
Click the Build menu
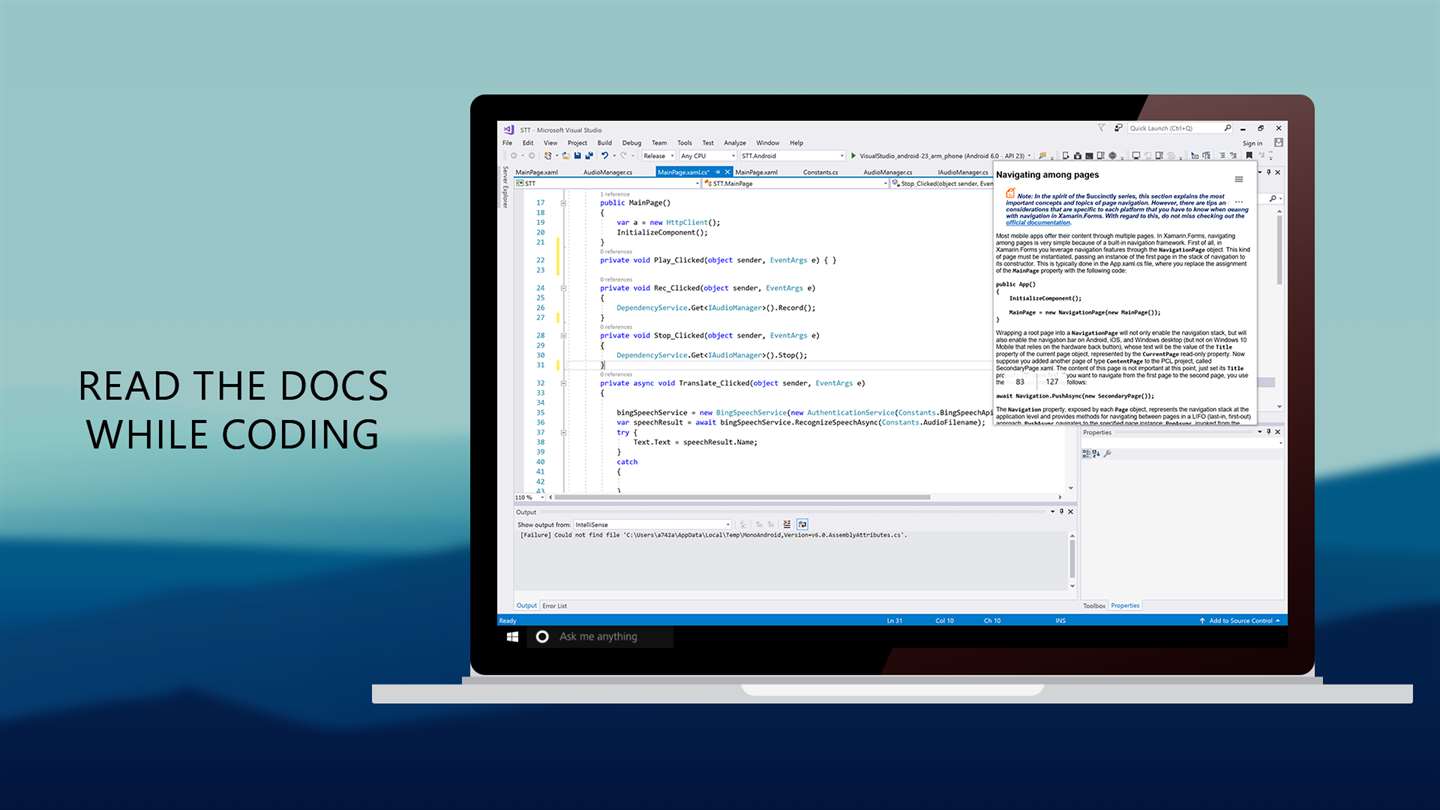tap(604, 143)
